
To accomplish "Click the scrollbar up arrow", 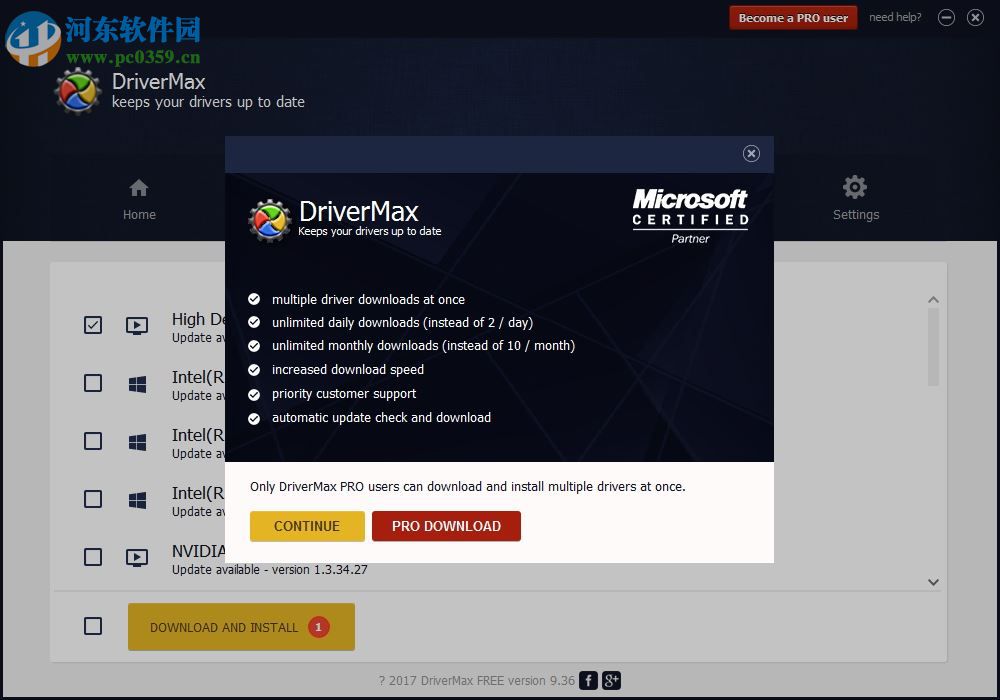I will 933,299.
